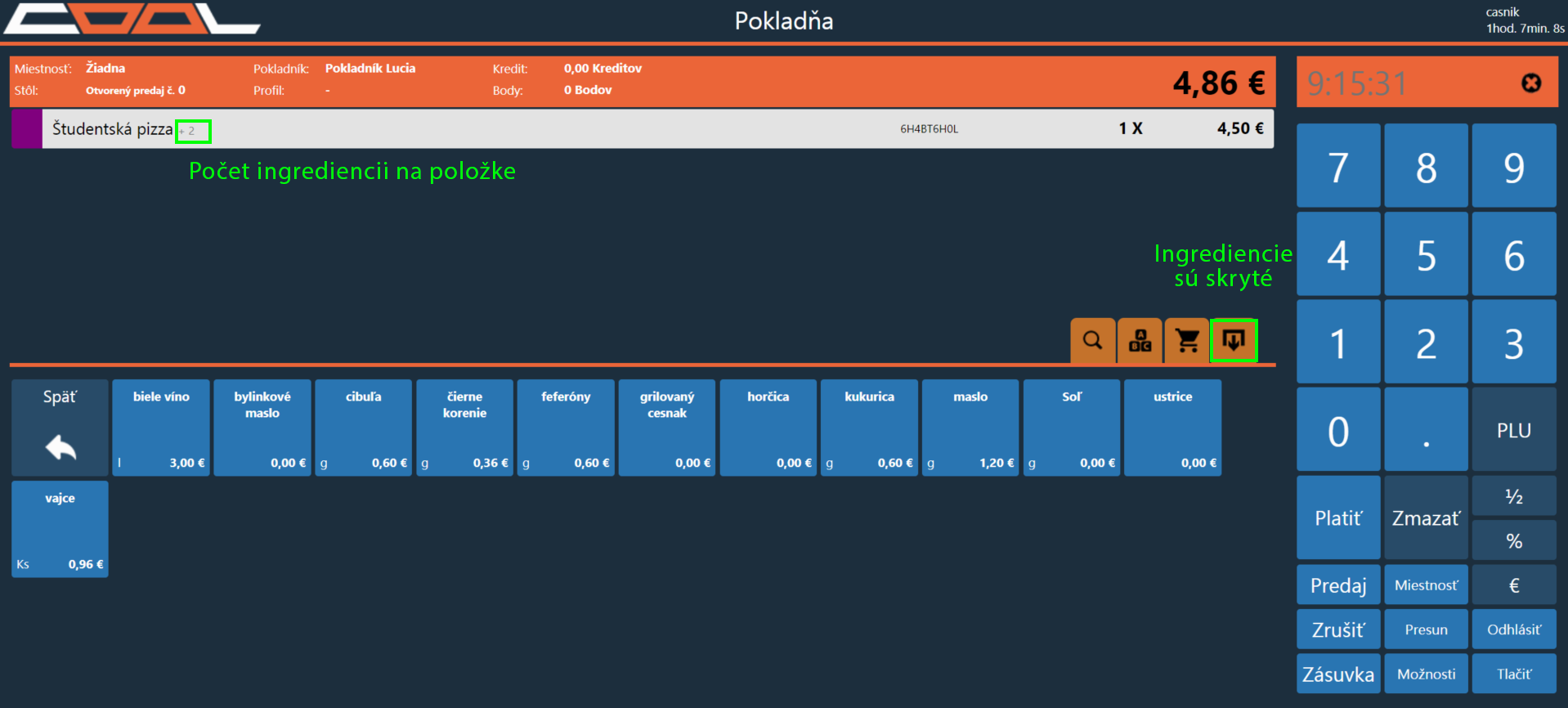The image size is (1568, 708).
Task: Click the euro currency button
Action: coord(1513,585)
